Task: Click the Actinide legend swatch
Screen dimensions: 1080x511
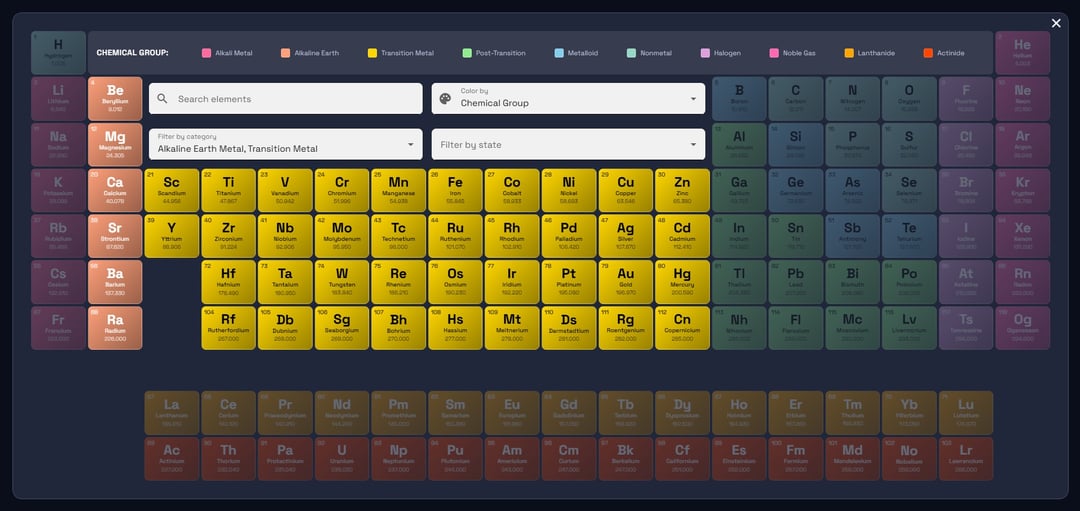Action: click(x=928, y=53)
